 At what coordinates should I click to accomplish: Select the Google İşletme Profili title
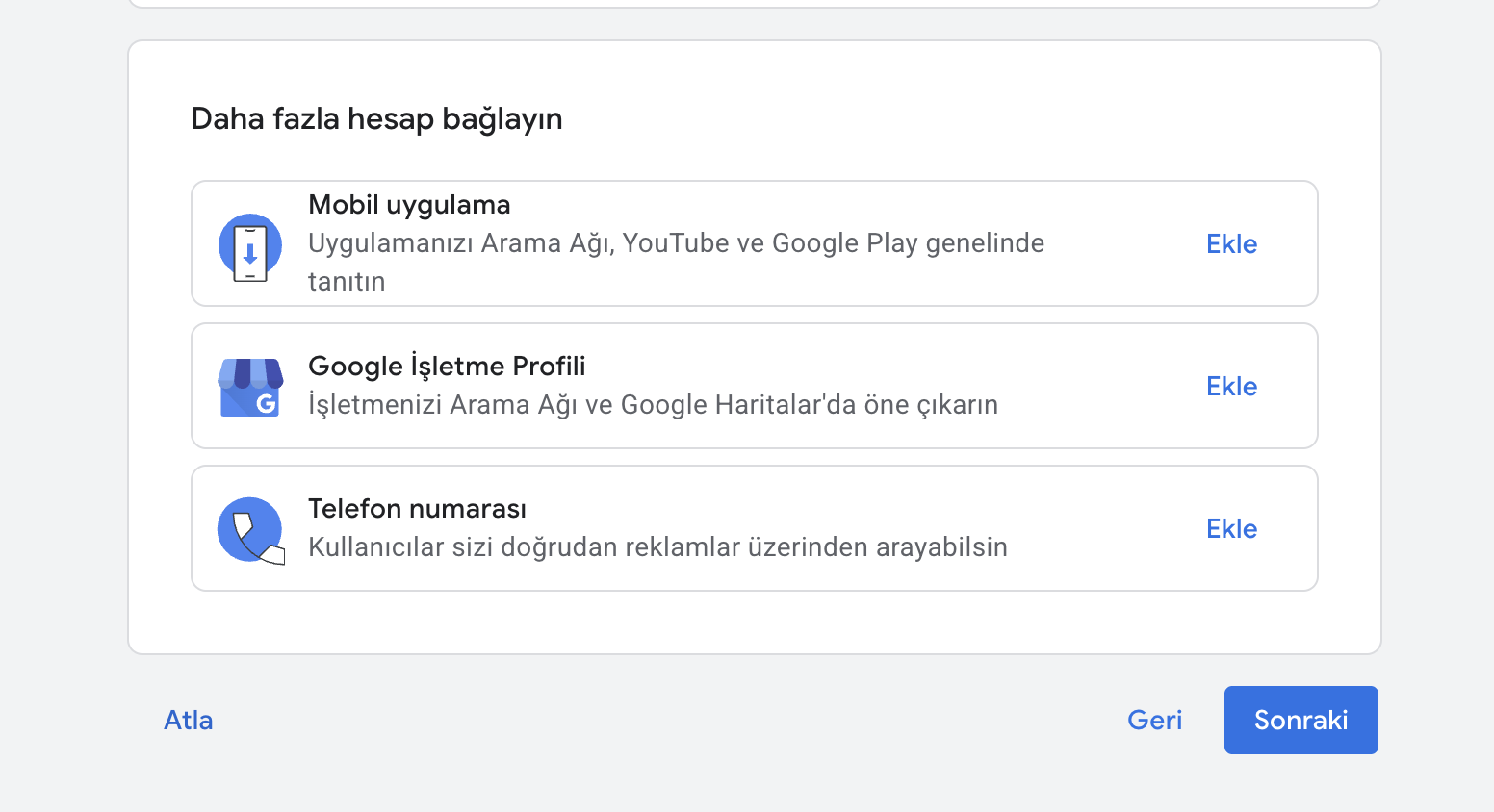coord(447,367)
